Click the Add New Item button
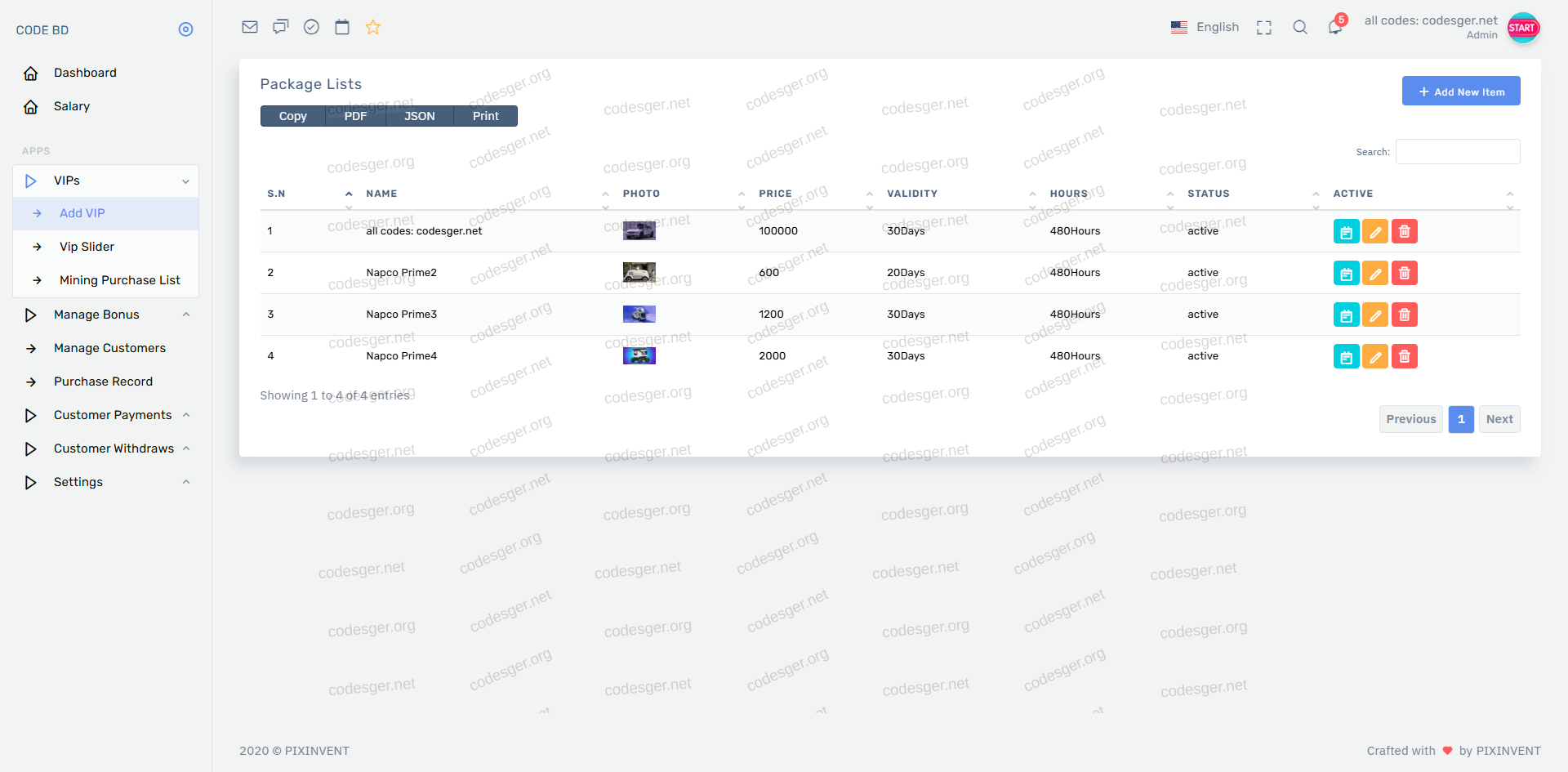This screenshot has height=772, width=1568. click(1461, 91)
